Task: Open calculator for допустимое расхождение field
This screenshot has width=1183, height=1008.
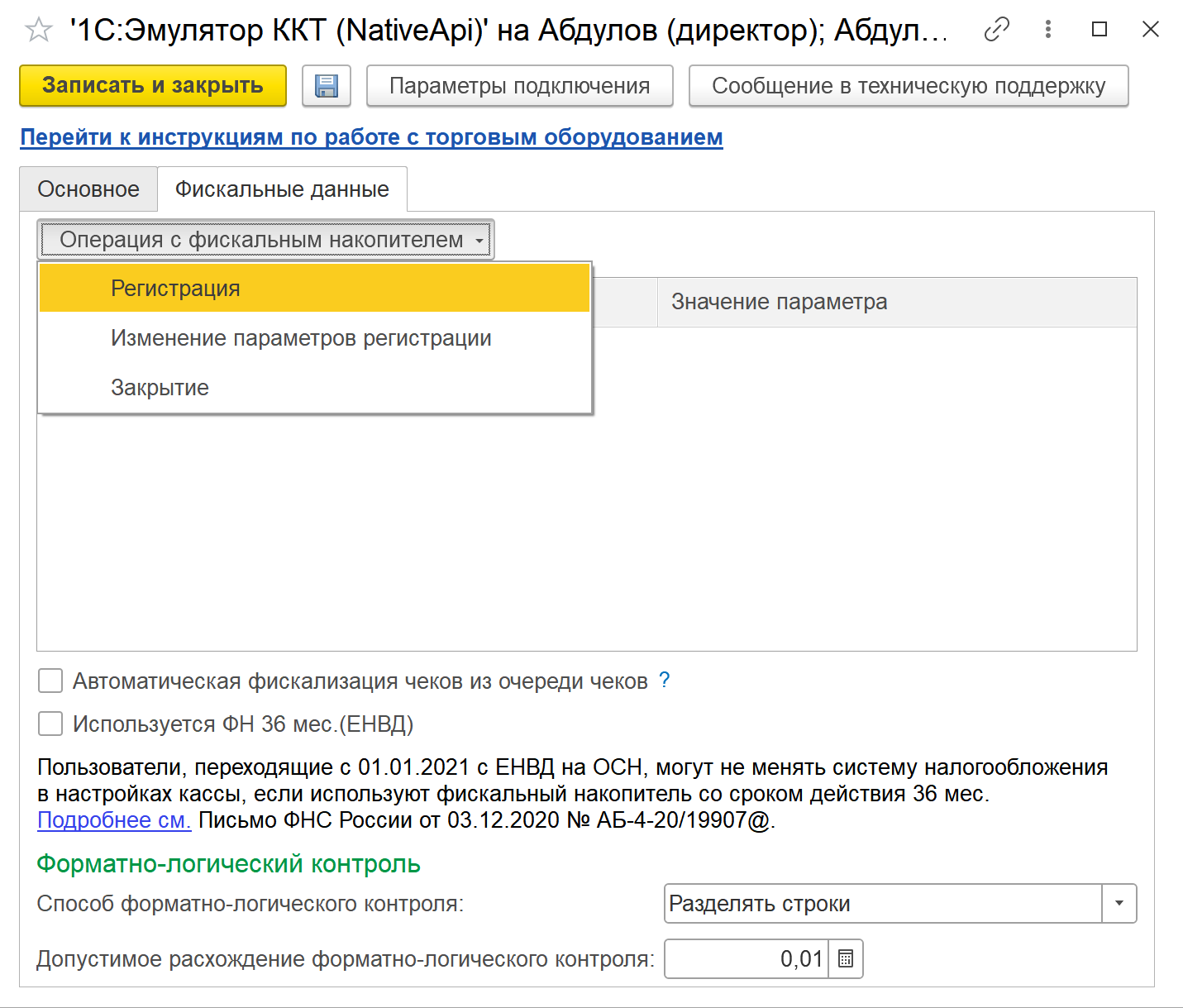Action: [846, 959]
